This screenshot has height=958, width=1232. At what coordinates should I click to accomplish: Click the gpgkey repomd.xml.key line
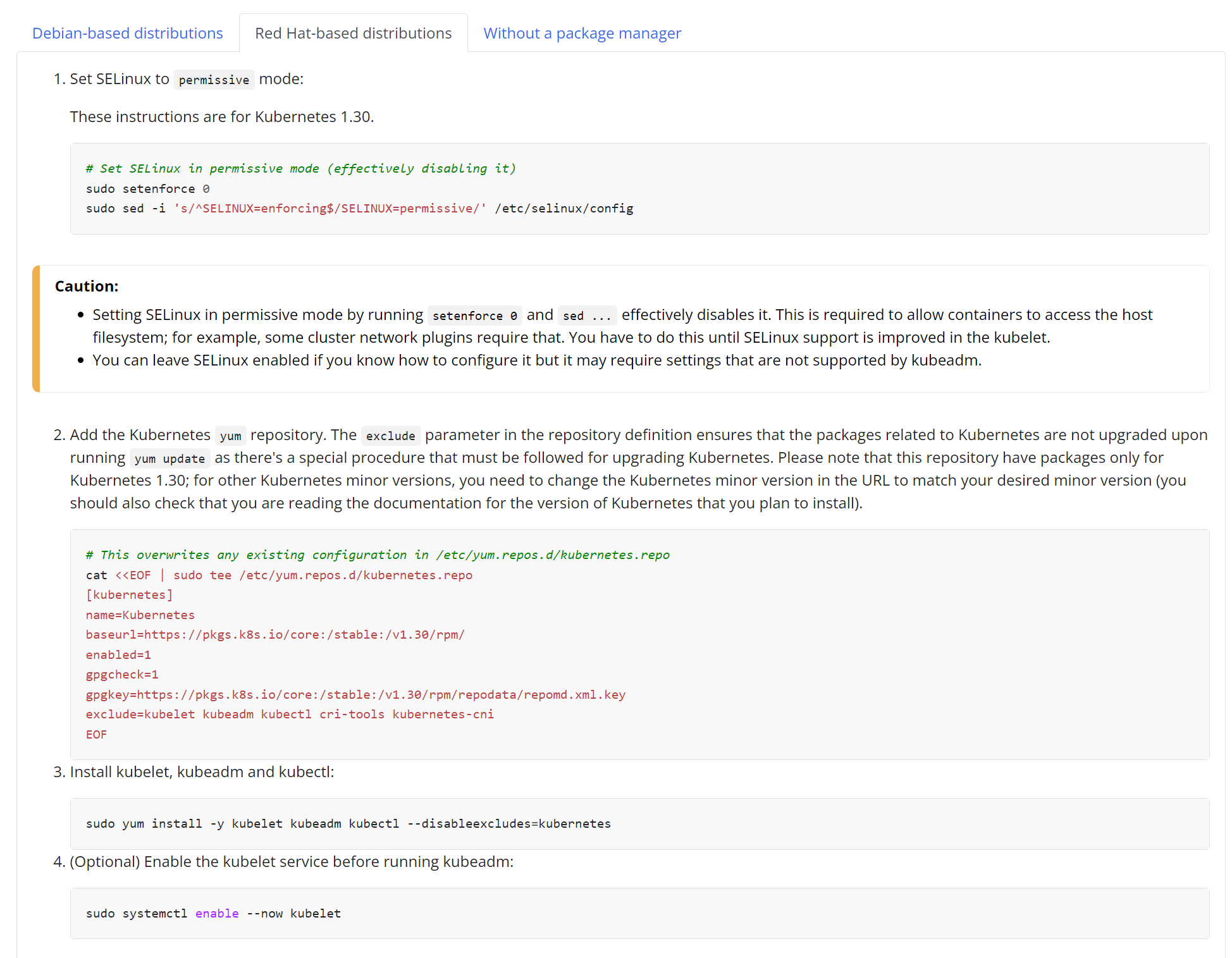point(355,695)
